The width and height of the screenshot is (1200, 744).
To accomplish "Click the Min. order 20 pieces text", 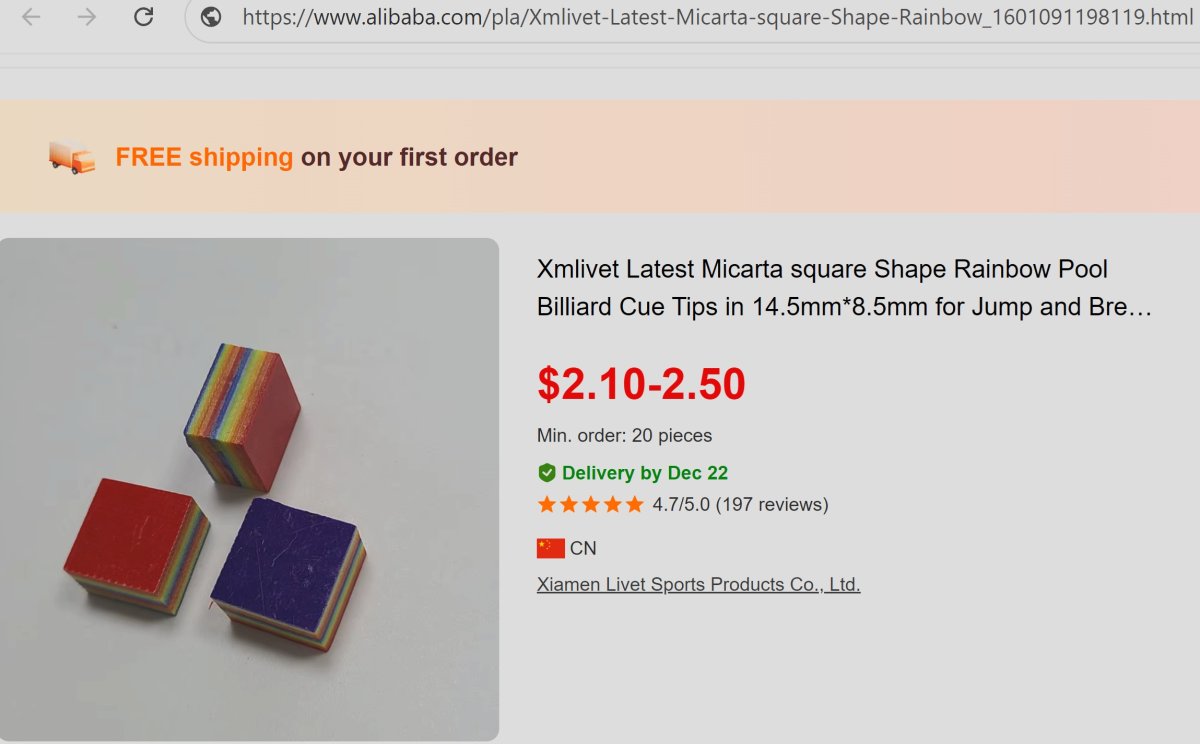I will [x=624, y=436].
